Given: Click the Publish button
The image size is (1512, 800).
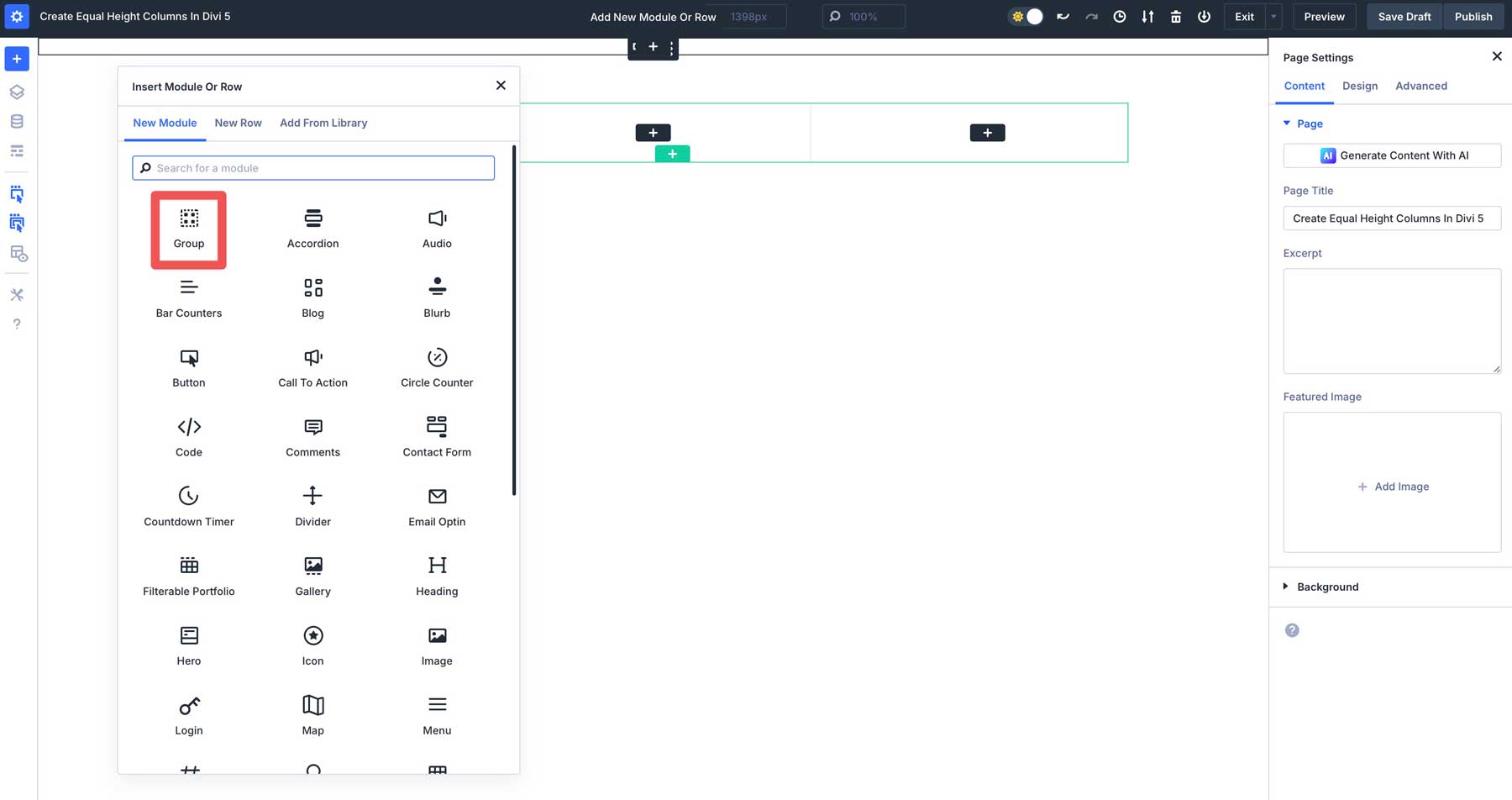Looking at the screenshot, I should click(1473, 16).
